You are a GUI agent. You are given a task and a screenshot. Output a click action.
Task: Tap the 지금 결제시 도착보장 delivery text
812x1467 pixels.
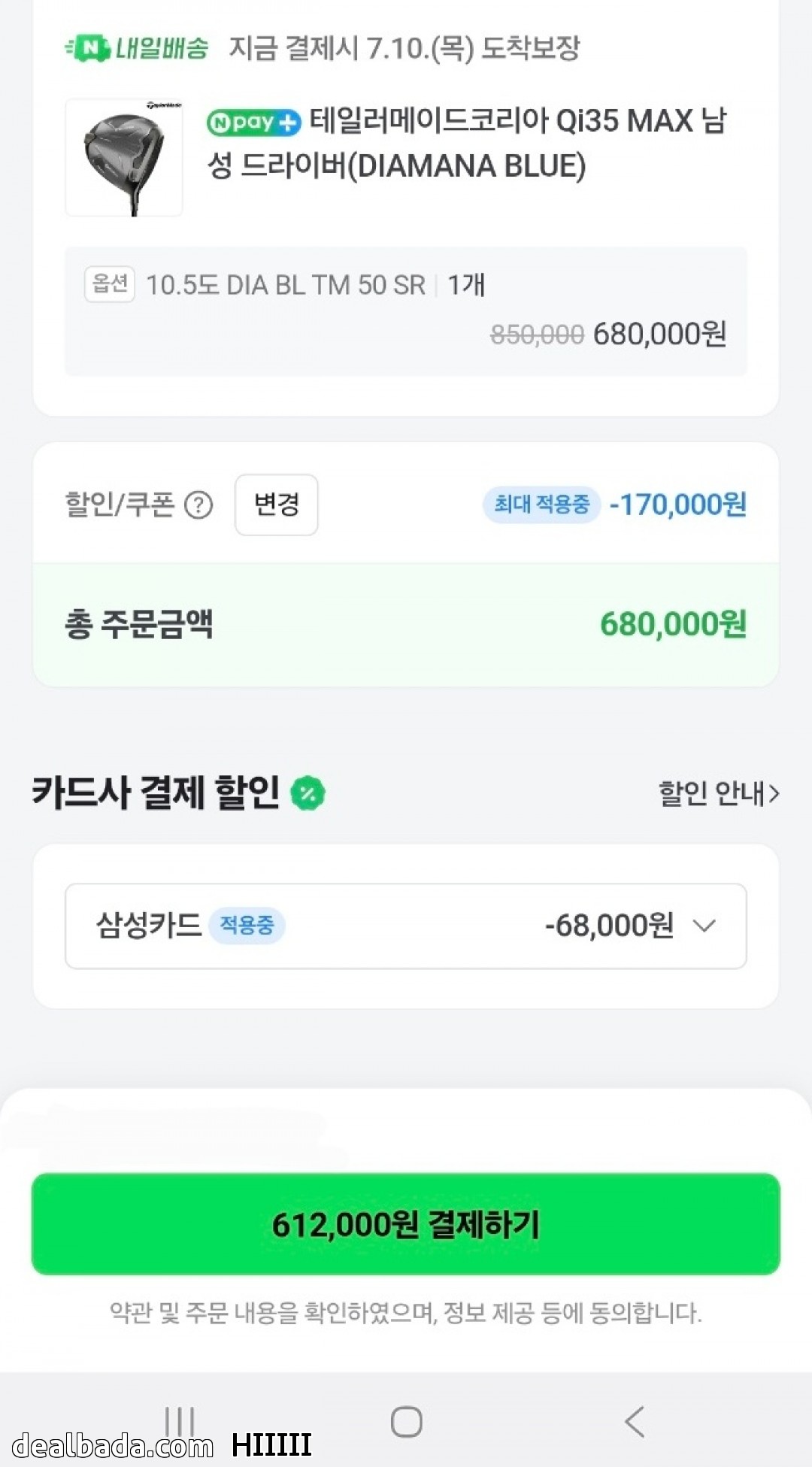click(x=404, y=49)
